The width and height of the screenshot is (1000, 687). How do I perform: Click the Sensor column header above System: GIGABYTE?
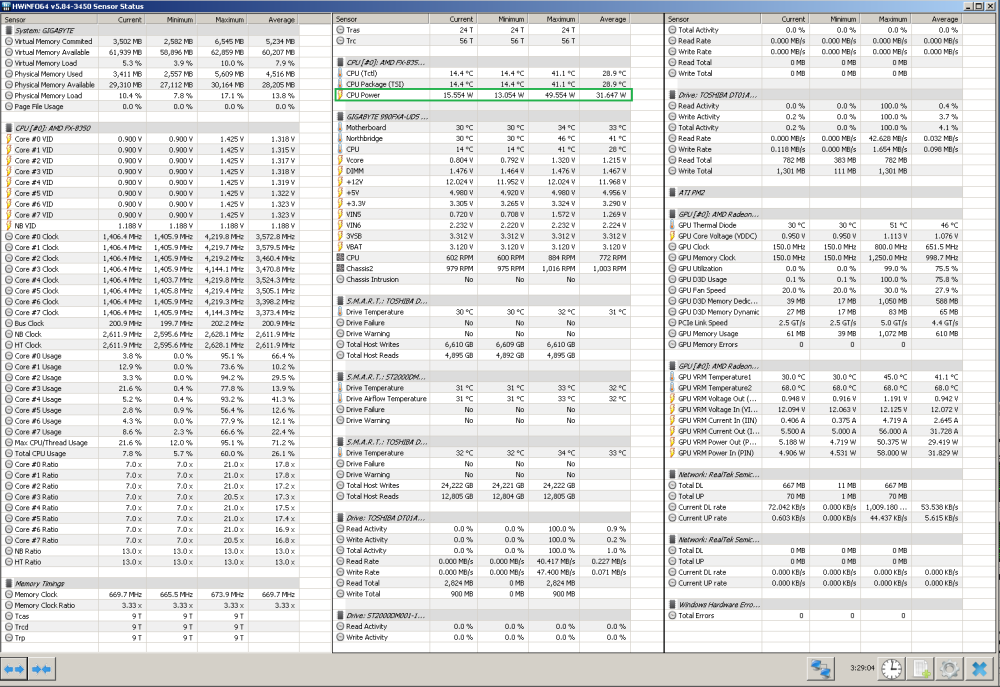pyautogui.click(x=50, y=20)
